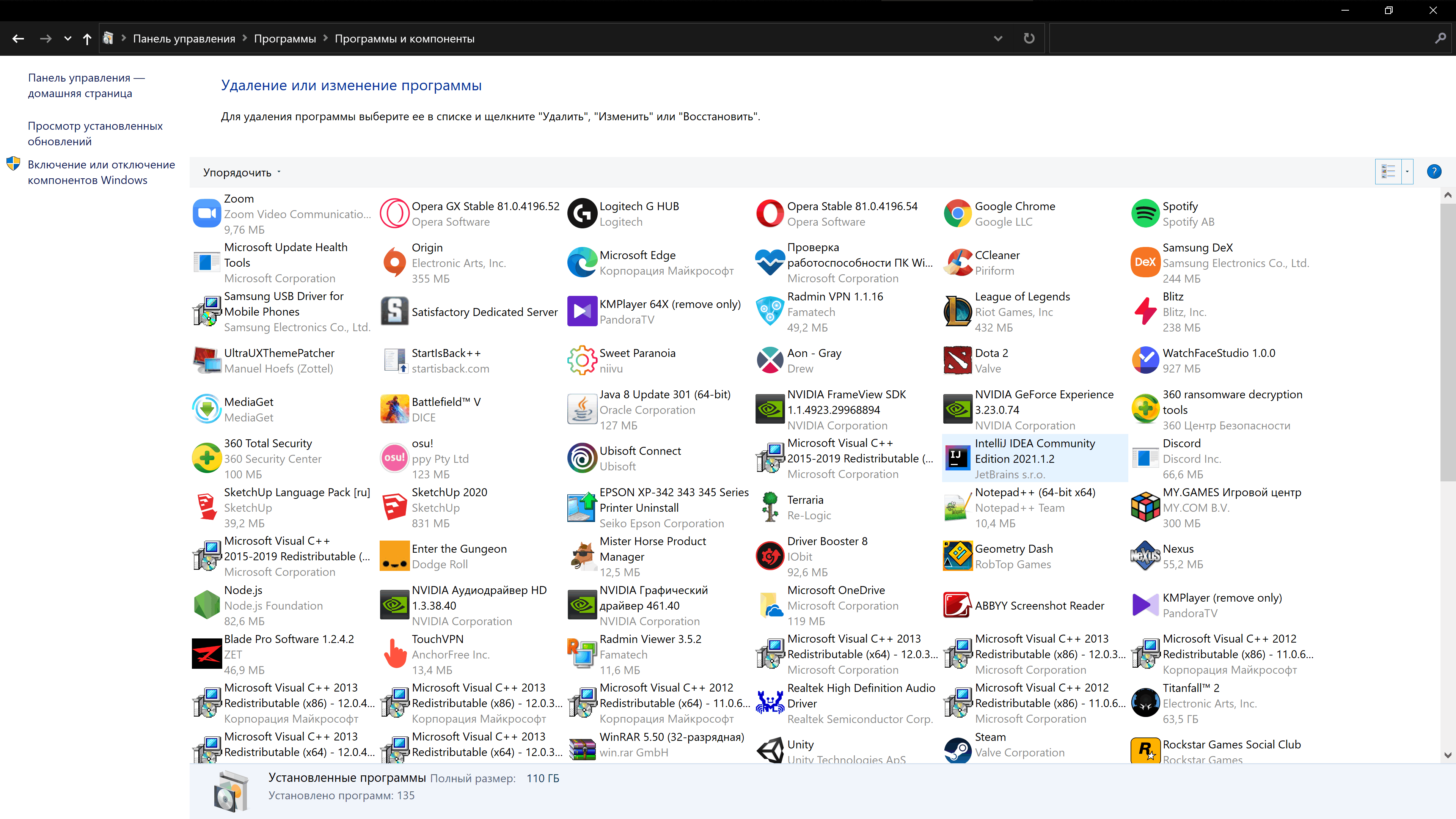Click the Titanfall 2 icon
Screen dimensions: 1456x819
1145,703
